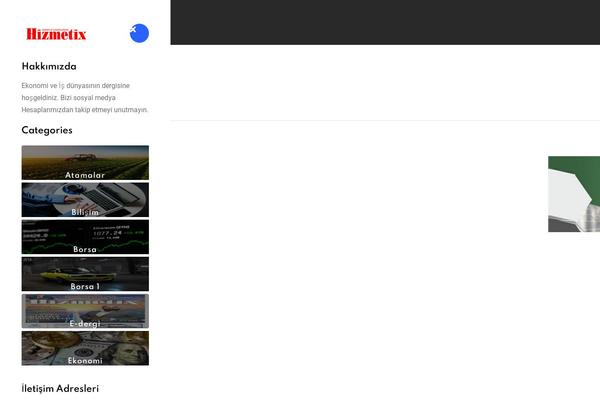Close the sidebar with the blue button
This screenshot has width=600, height=400.
[x=139, y=33]
